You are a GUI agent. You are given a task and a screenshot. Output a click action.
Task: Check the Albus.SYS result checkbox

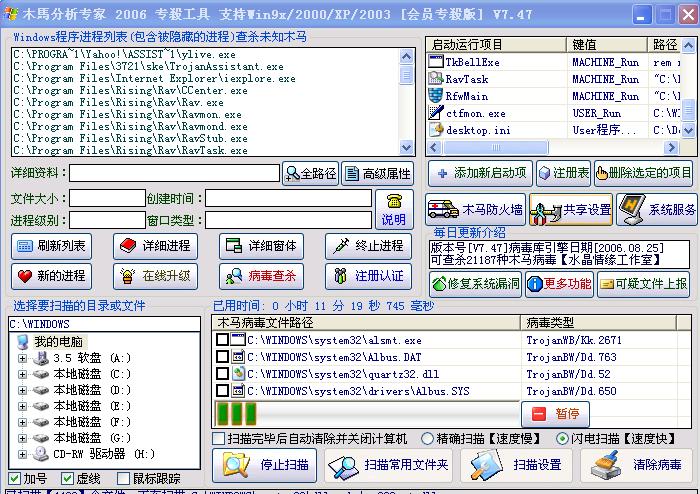click(222, 391)
